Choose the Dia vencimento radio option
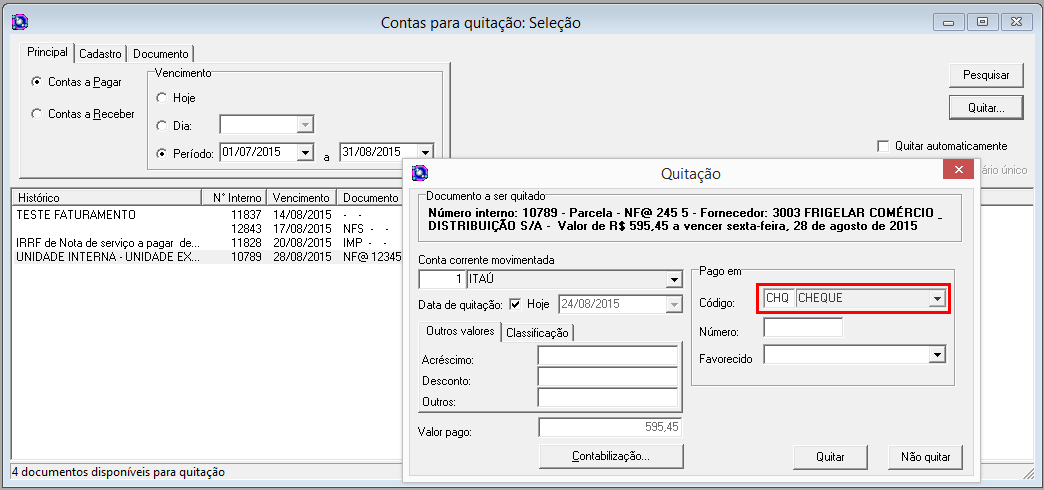Viewport: 1044px width, 490px height. (161, 126)
